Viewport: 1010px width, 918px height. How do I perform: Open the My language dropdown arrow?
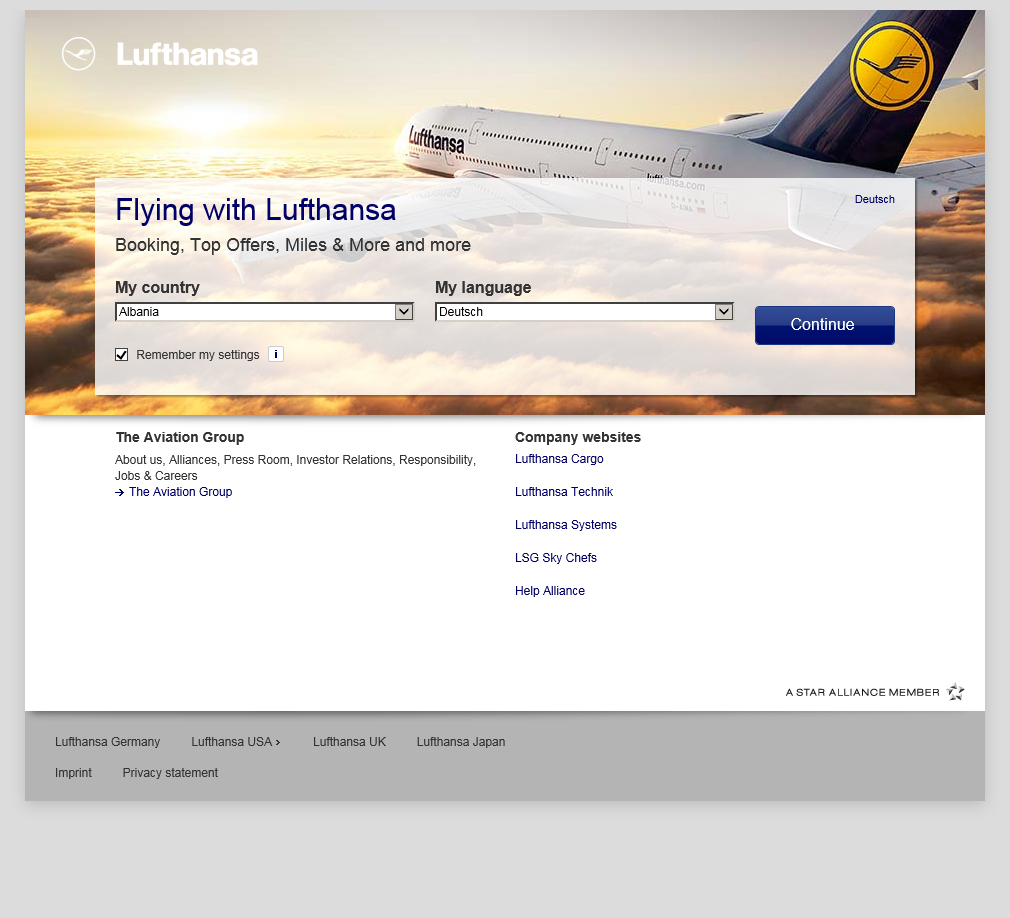point(724,312)
